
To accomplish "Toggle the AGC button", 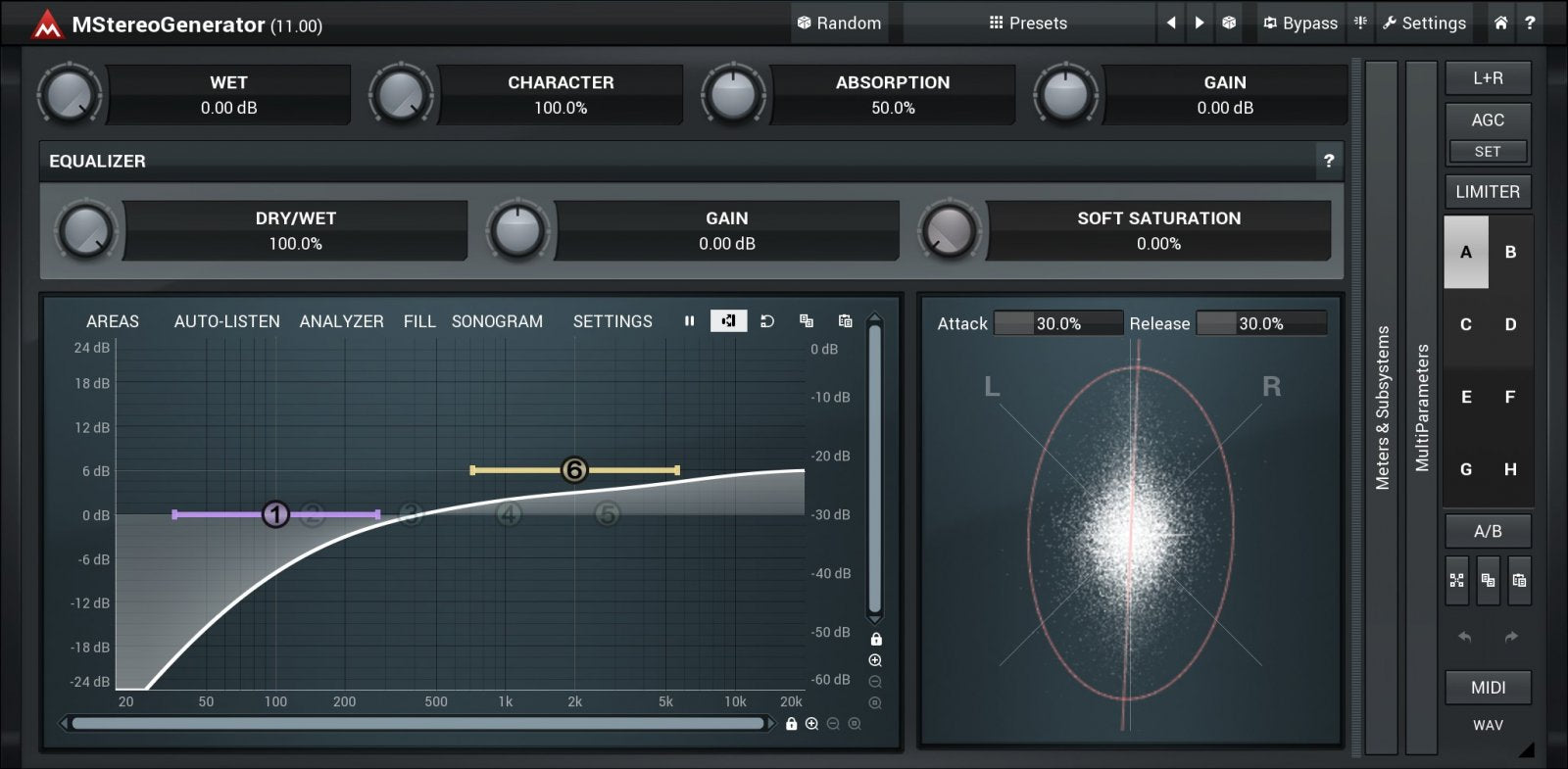I will pyautogui.click(x=1488, y=120).
